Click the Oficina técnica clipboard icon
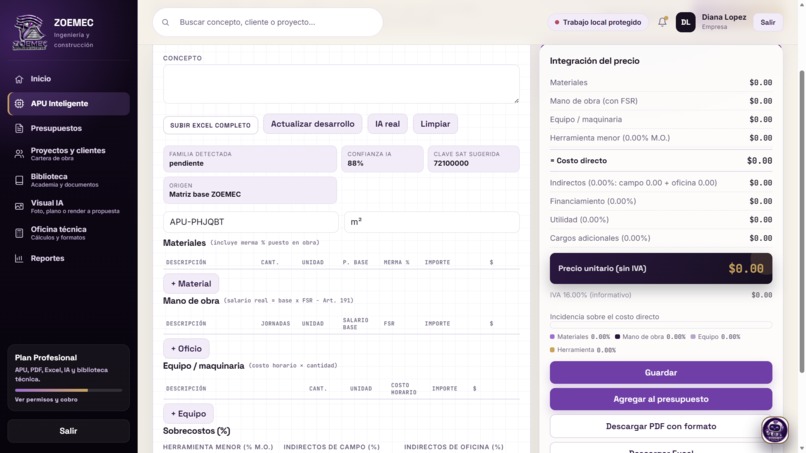 [19, 233]
